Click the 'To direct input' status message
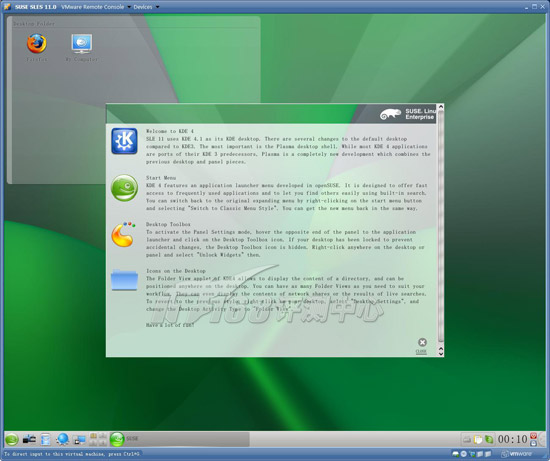 [x=72, y=454]
